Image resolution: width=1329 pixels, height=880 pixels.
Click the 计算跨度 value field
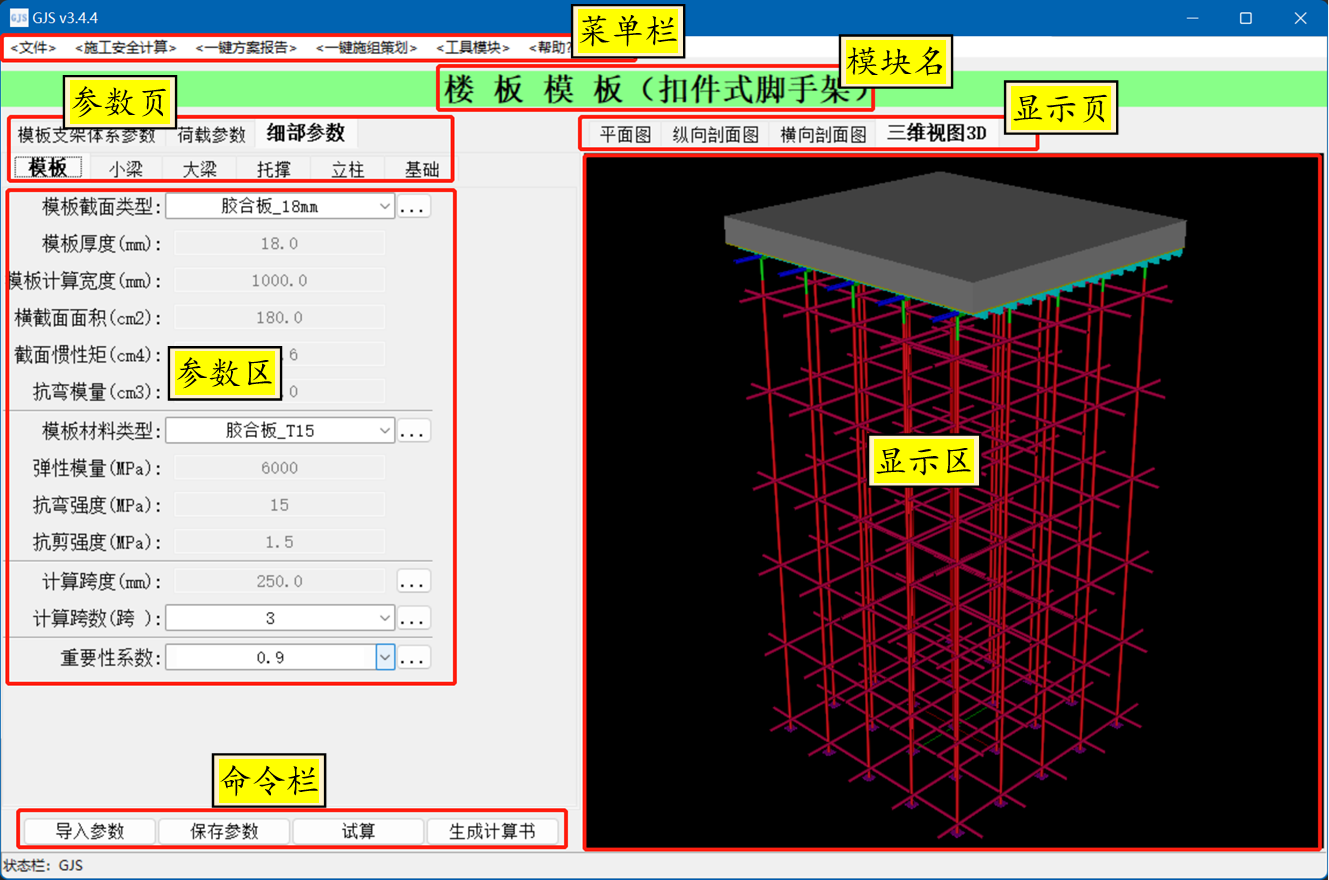(280, 581)
